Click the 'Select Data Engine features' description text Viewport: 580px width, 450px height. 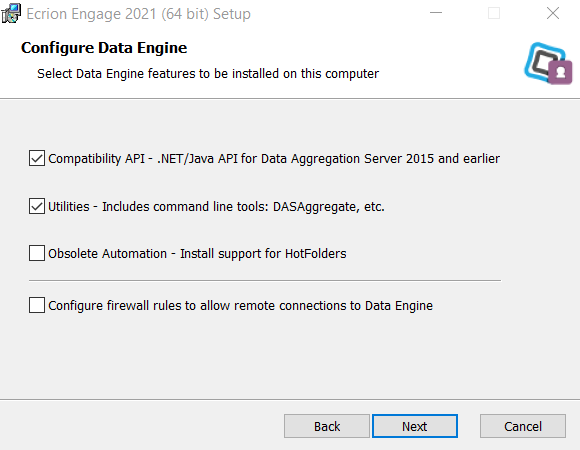pyautogui.click(x=208, y=74)
